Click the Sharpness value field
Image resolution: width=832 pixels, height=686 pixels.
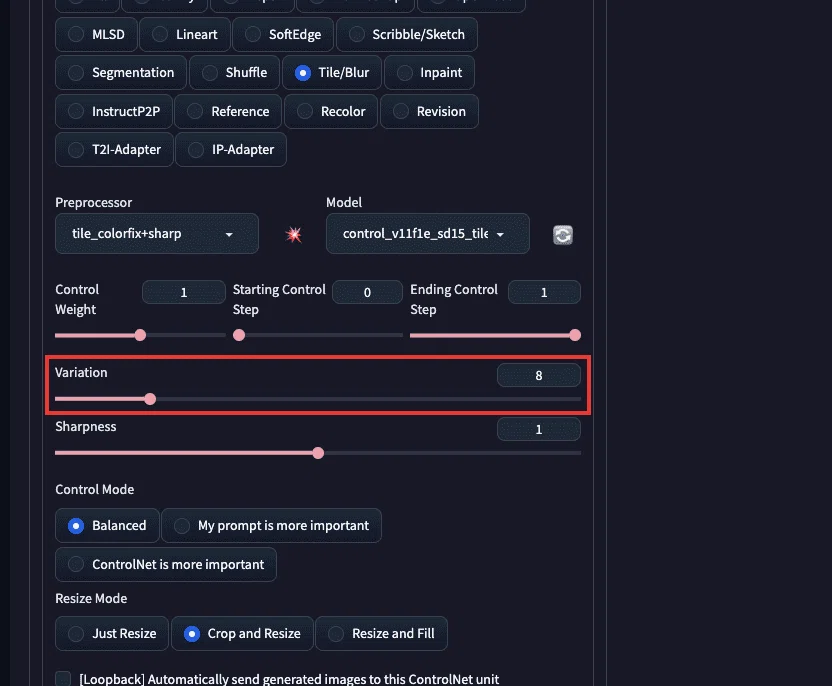pyautogui.click(x=539, y=429)
